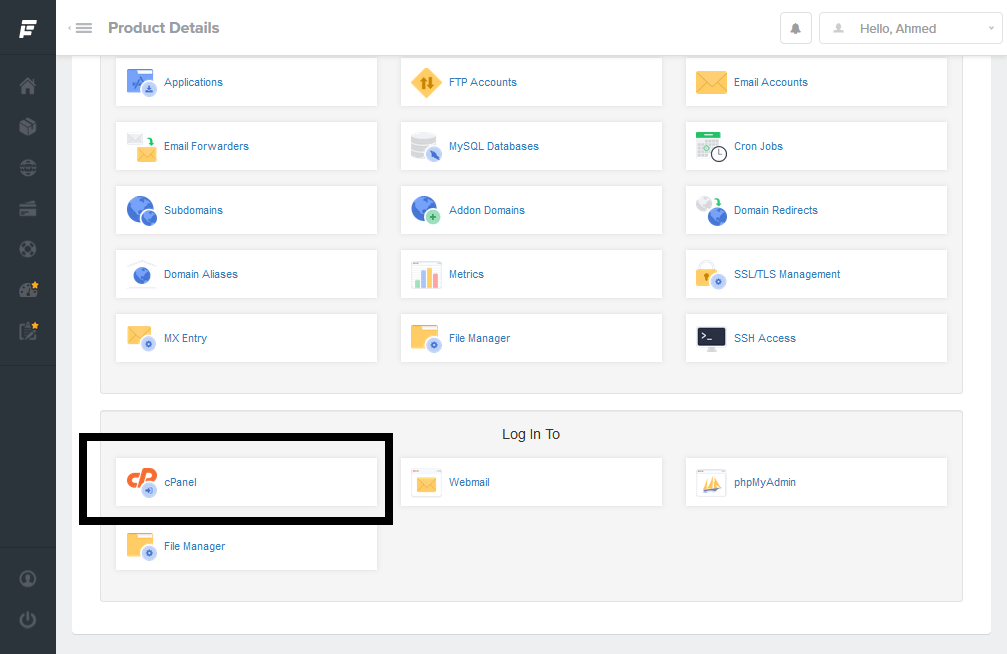Open SSL/TLS Management link
The width and height of the screenshot is (1007, 654).
click(x=787, y=274)
